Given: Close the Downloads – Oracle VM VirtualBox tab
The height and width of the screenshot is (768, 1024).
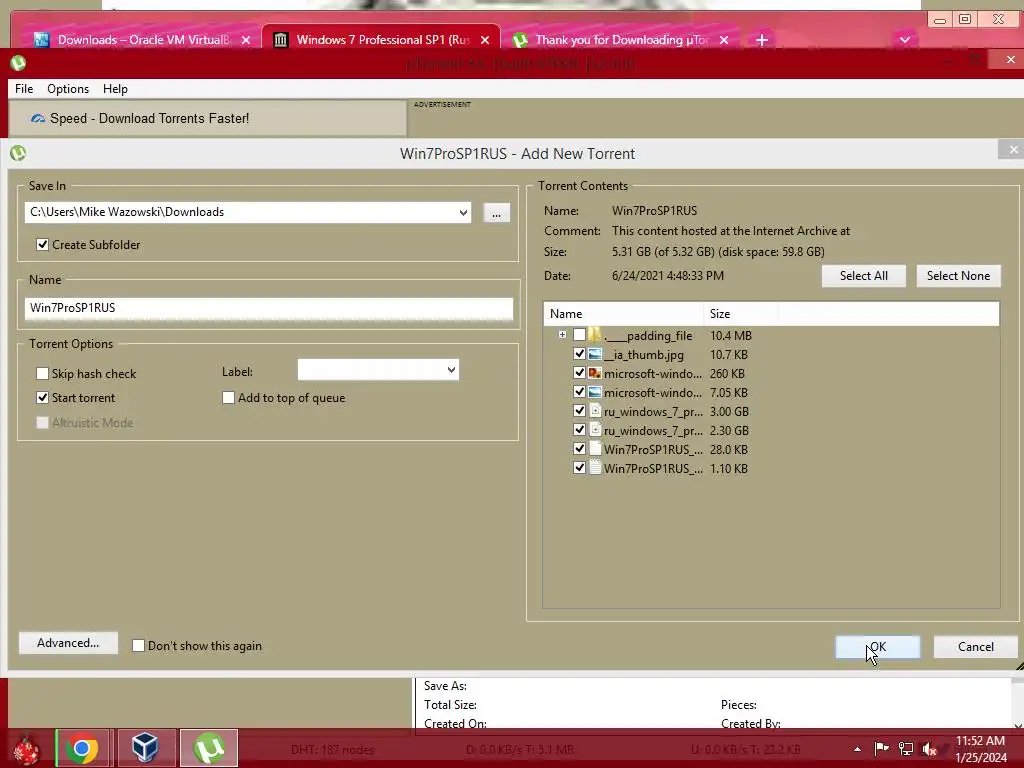Looking at the screenshot, I should click(246, 40).
